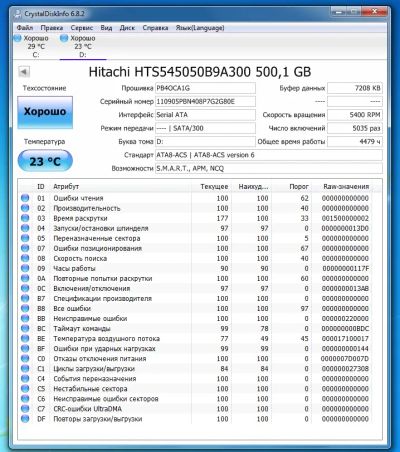Screen dimensions: 400x452
Task: Click the transfer mode field SATA/300
Action: point(205,128)
